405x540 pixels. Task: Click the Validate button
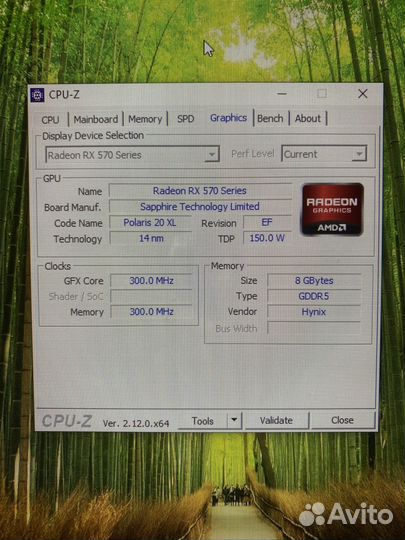tap(276, 420)
